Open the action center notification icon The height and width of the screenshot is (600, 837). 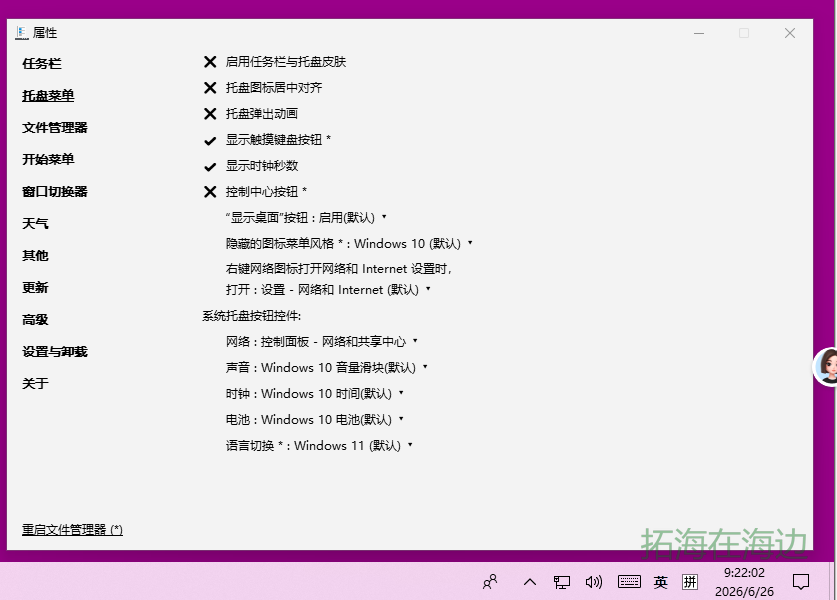coord(801,582)
